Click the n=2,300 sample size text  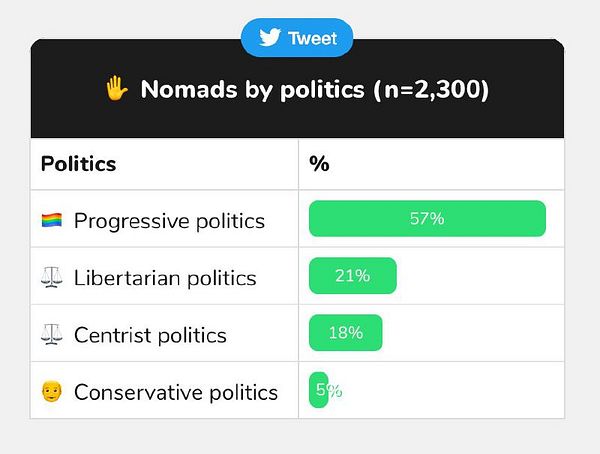431,89
